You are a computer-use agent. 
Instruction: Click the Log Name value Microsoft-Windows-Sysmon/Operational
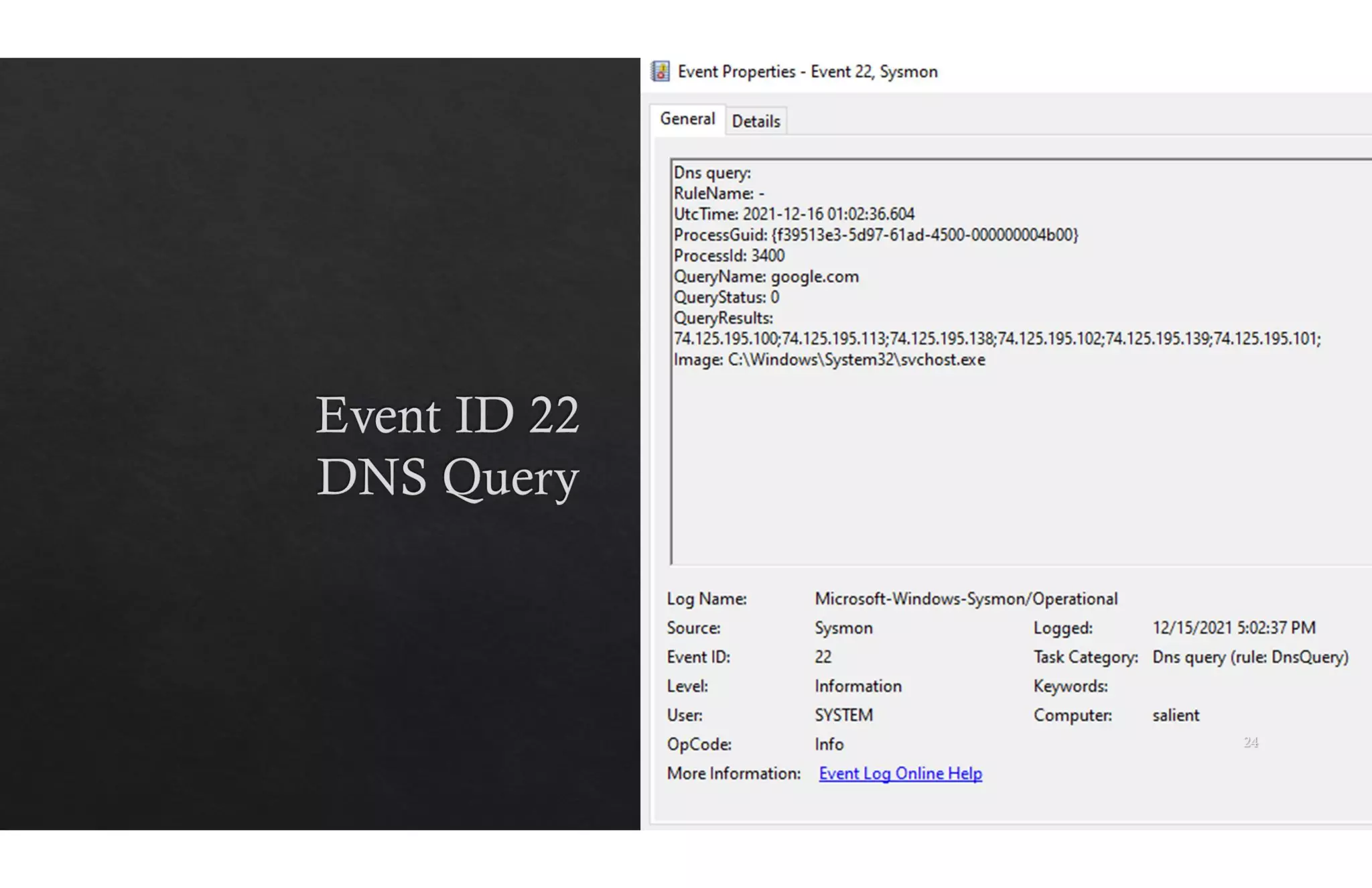coord(965,599)
